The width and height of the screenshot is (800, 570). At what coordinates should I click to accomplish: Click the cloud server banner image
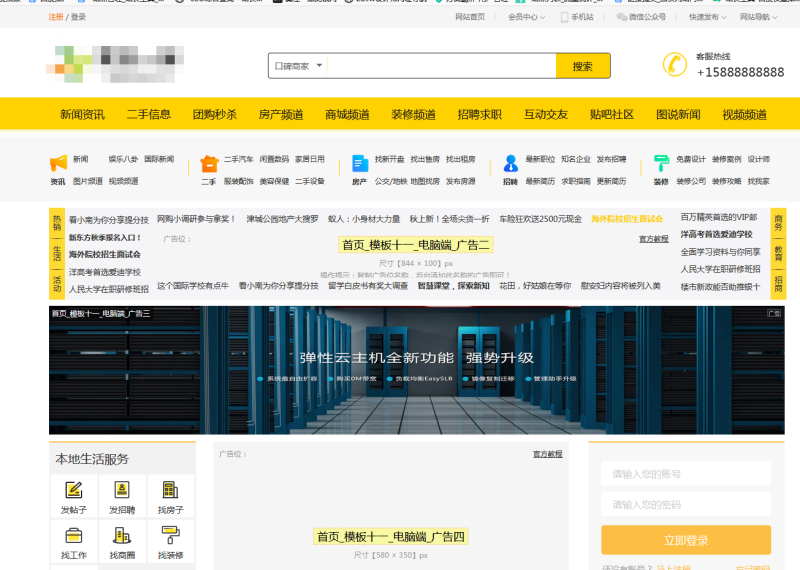coord(416,370)
